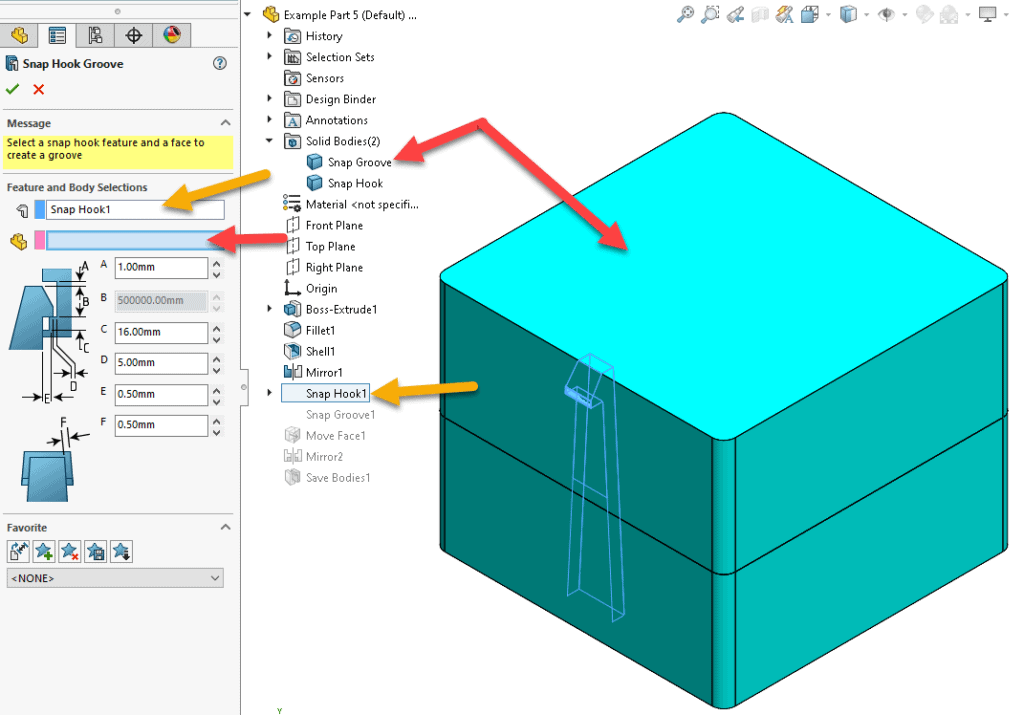
Task: Activate the Zoom to Area tool
Action: 708,13
